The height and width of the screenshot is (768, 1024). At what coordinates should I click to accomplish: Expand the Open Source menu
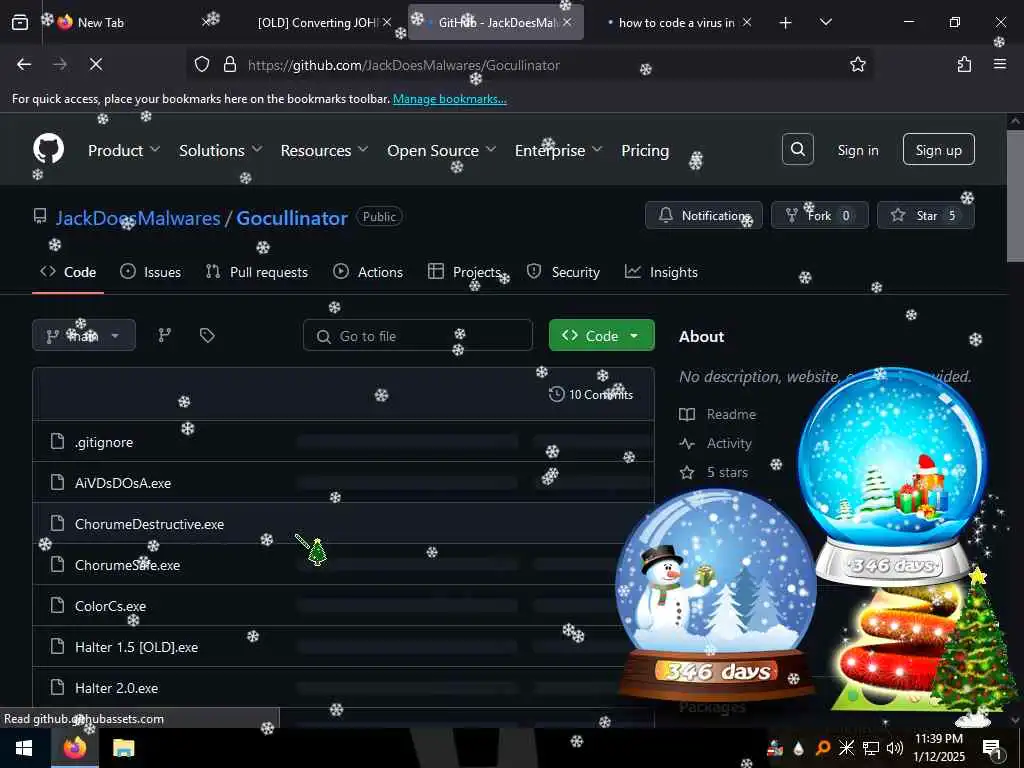[441, 150]
